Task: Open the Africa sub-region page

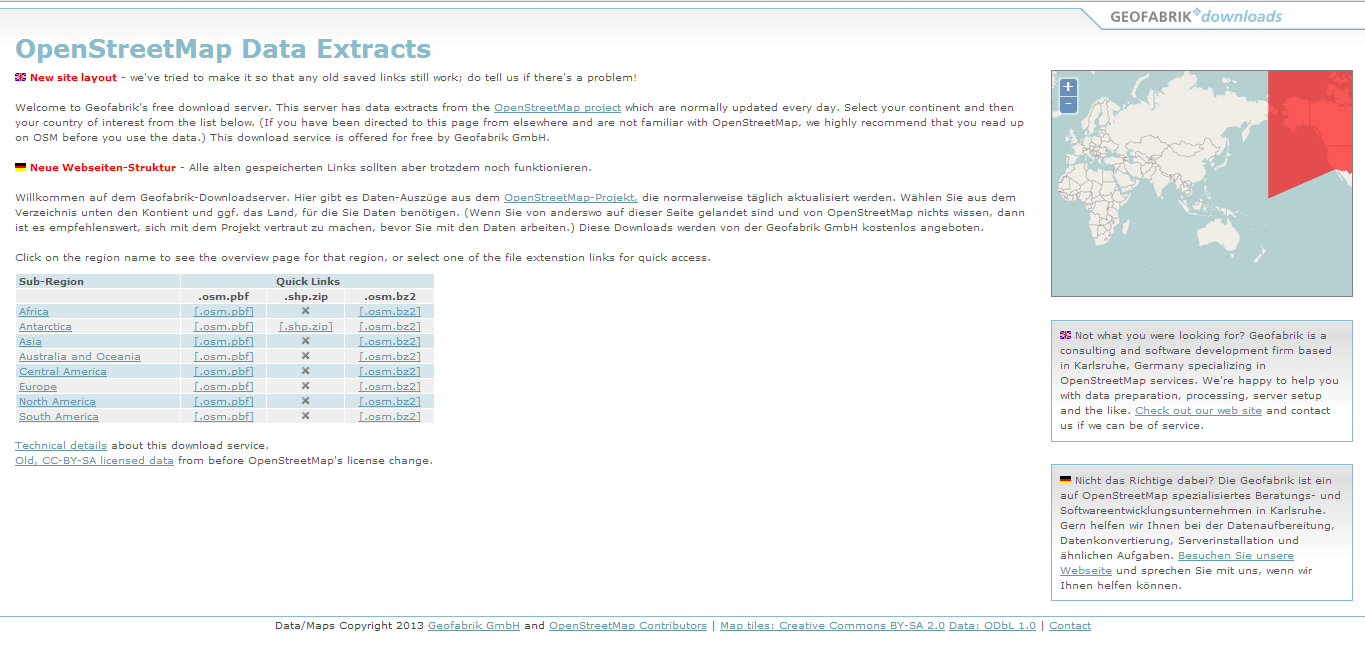Action: coord(34,312)
